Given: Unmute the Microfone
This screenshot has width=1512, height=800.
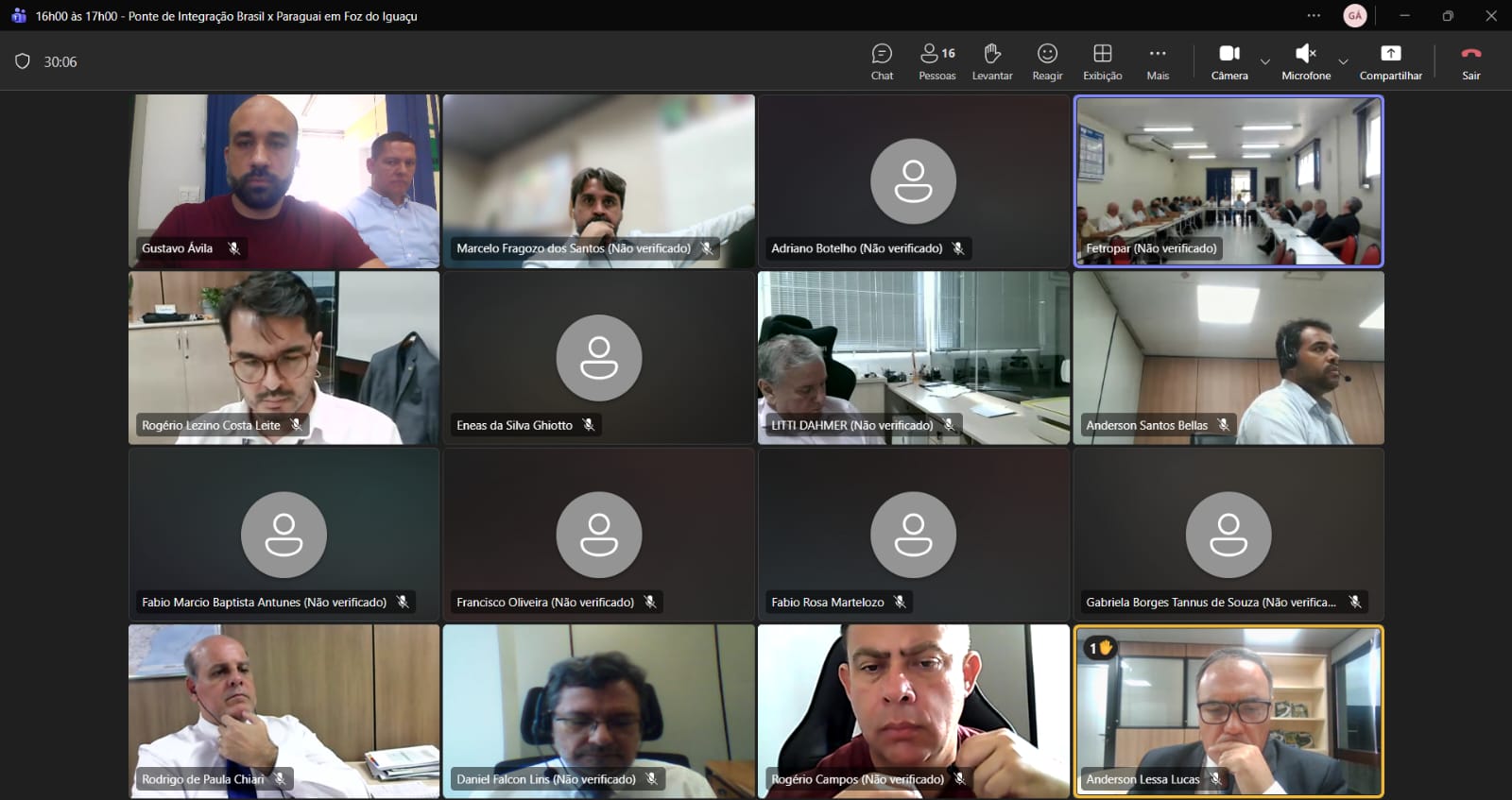Looking at the screenshot, I should [1305, 61].
